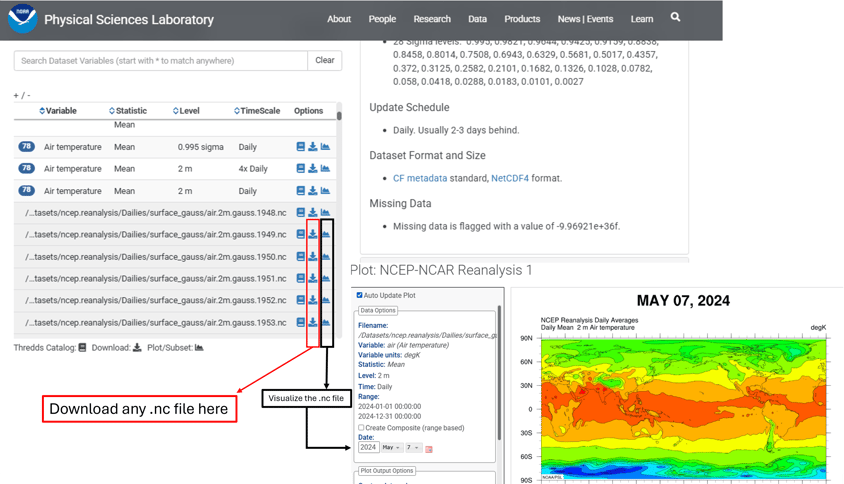
Task: Plot the air.2m.gauss.1950.nc file
Action: (326, 257)
